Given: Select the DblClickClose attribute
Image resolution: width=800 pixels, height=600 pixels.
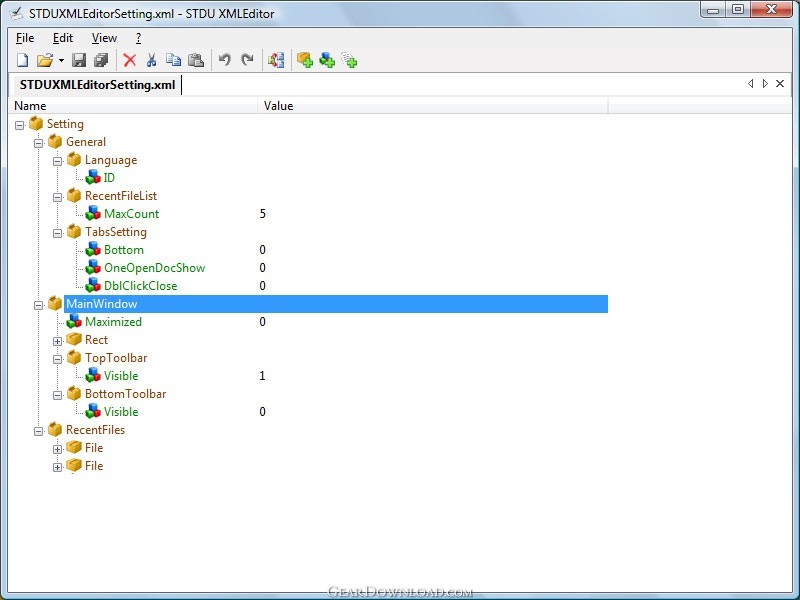Looking at the screenshot, I should tap(140, 286).
